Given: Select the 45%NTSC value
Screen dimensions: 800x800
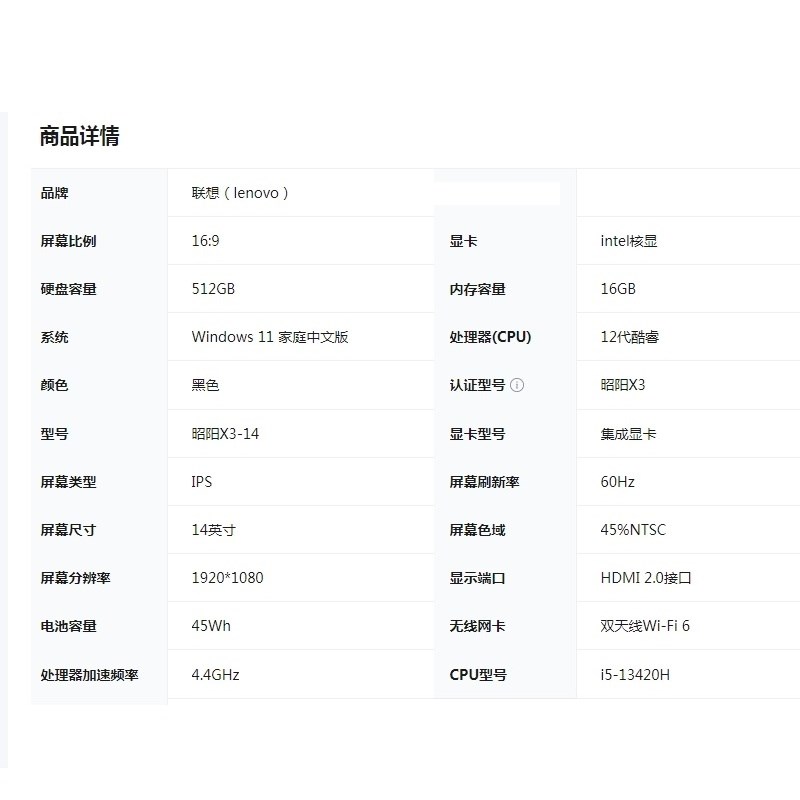Looking at the screenshot, I should click(x=633, y=530).
